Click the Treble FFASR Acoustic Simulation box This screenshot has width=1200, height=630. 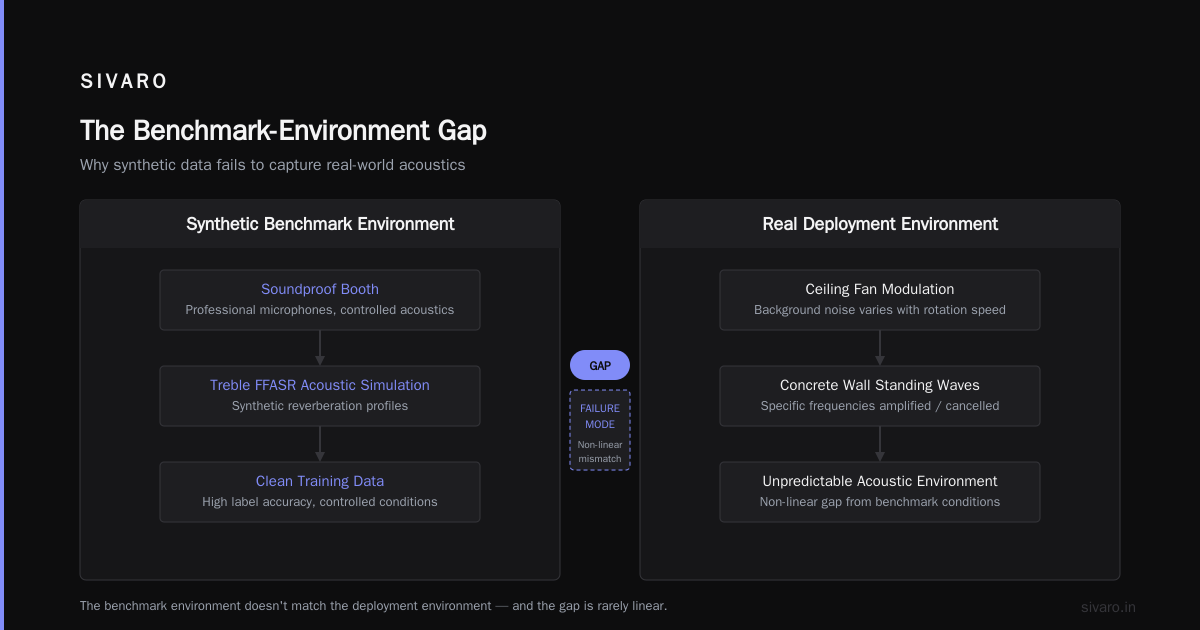pyautogui.click(x=320, y=396)
